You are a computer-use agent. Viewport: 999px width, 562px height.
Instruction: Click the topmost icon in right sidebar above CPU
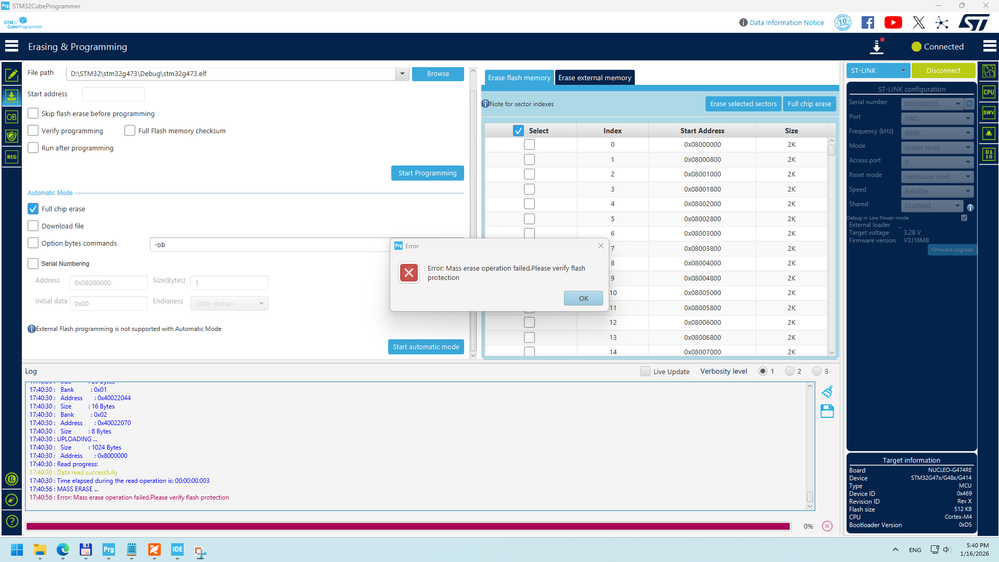tap(989, 71)
